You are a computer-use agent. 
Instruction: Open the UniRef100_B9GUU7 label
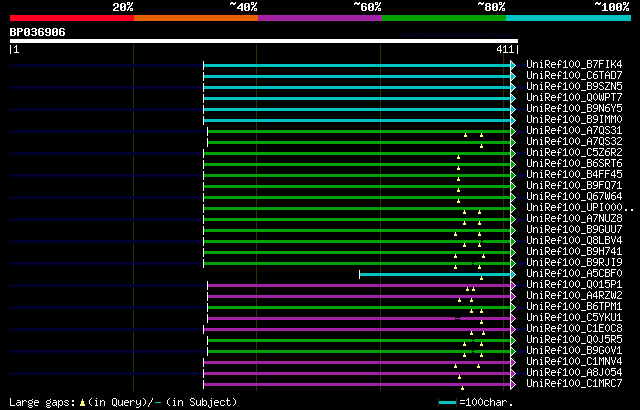click(x=574, y=230)
